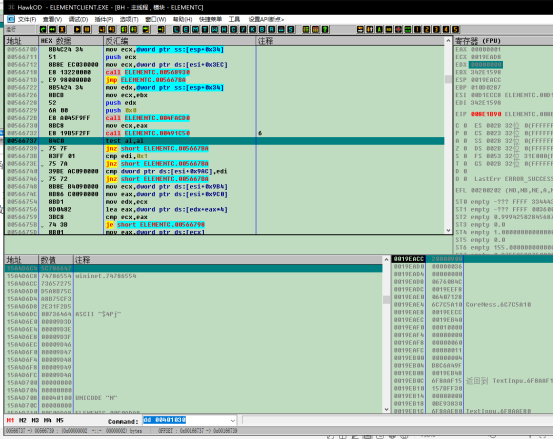Select the 'je short ELEMENTC.00566798' row
553x439 pixels.
pyautogui.click(x=224, y=225)
